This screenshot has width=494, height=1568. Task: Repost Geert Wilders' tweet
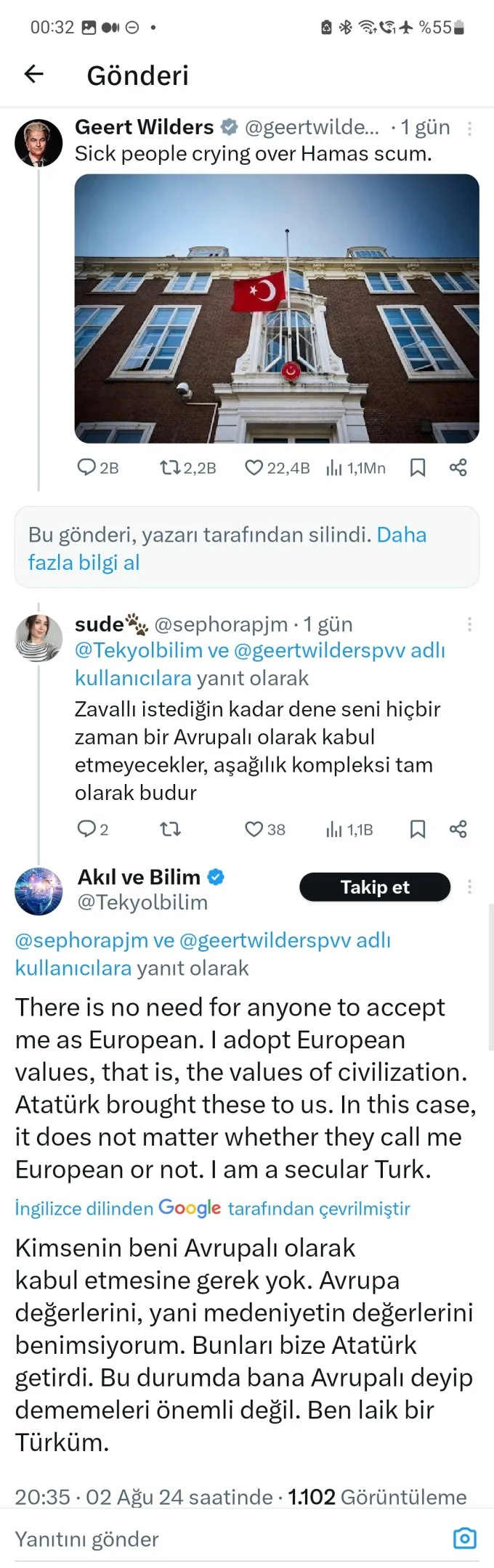(x=170, y=467)
